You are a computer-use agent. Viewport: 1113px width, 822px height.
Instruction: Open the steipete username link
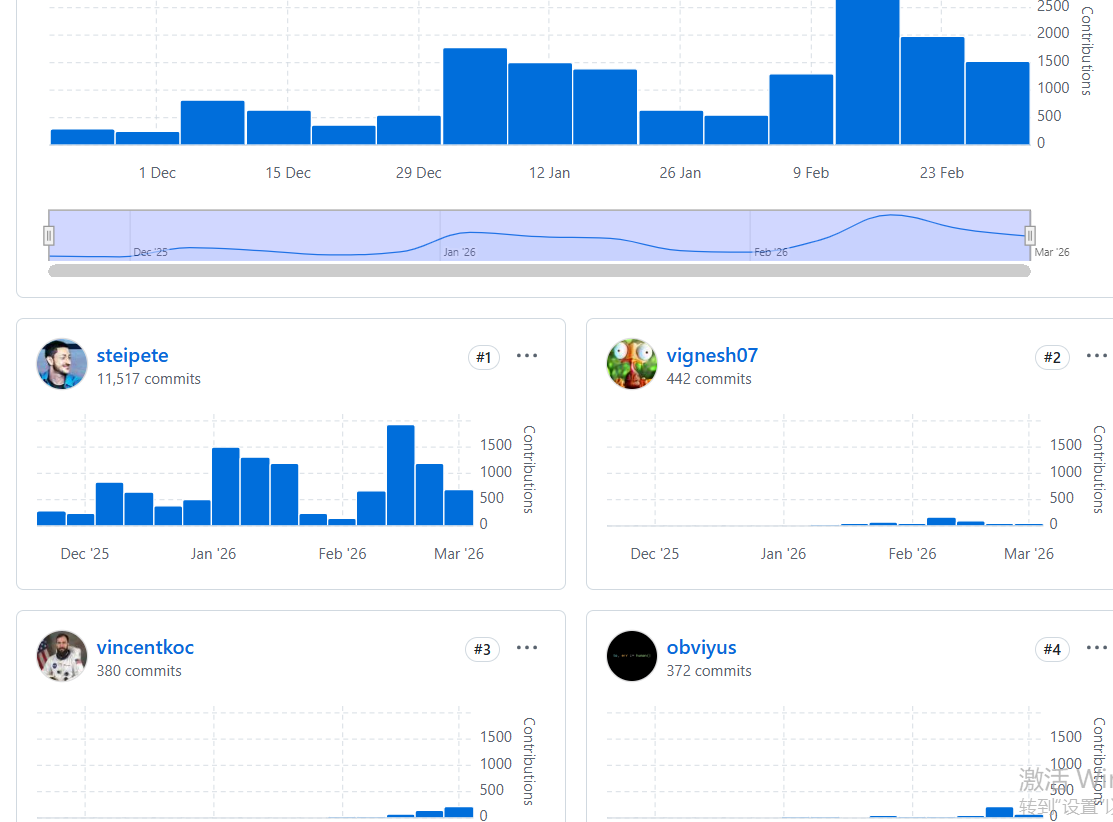point(133,355)
